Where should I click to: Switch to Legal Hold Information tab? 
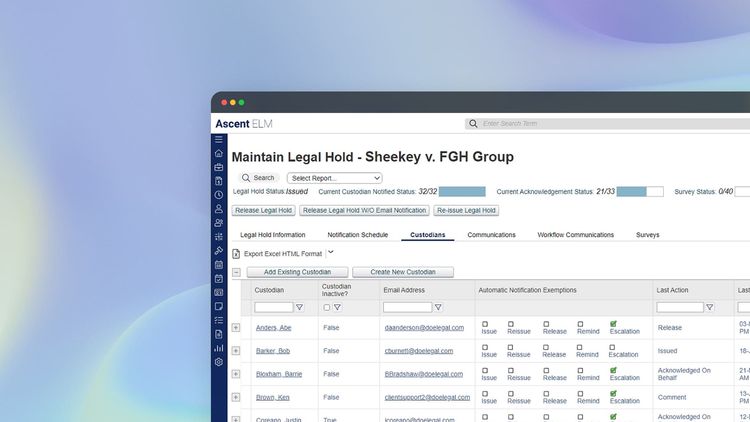click(x=273, y=235)
